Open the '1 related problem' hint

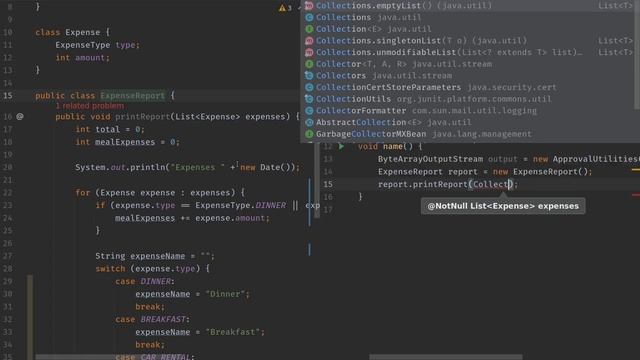[x=90, y=106]
